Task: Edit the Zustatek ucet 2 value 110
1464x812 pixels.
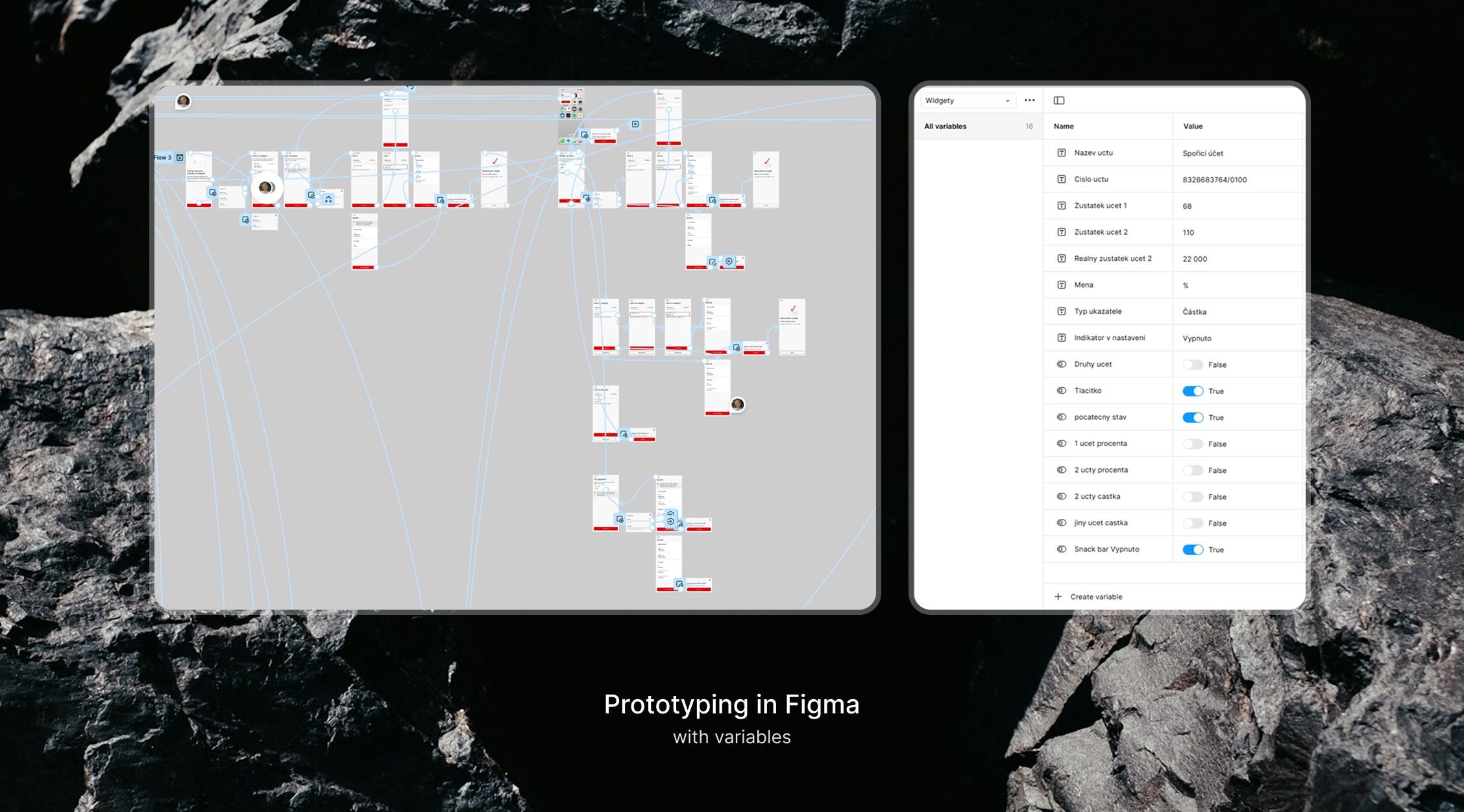Action: [1188, 233]
